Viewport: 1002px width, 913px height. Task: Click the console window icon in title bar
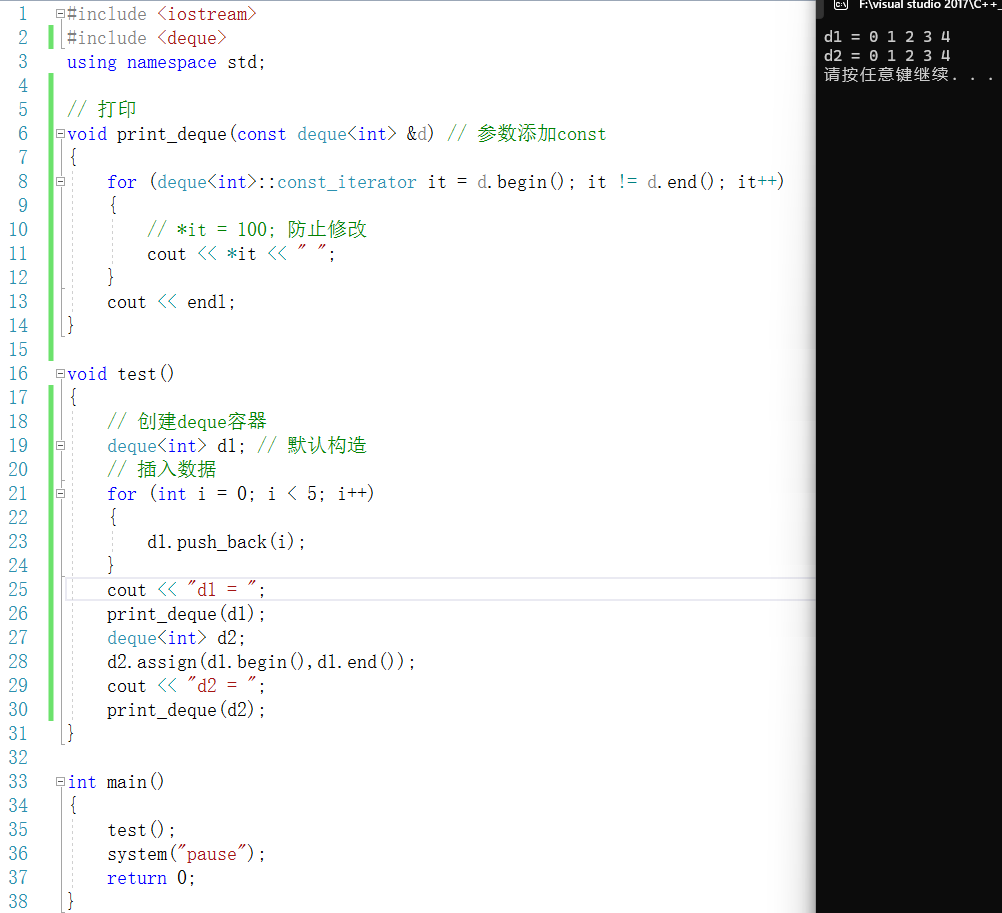(x=841, y=5)
